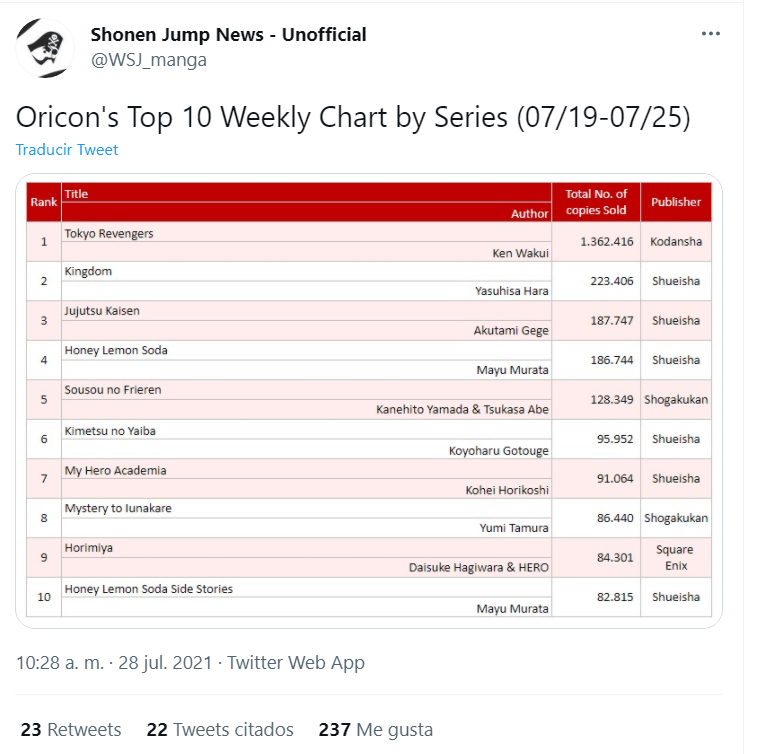Screen dimensions: 775x754
Task: Click the tweet text about Oricon's Top 10
Action: click(353, 118)
